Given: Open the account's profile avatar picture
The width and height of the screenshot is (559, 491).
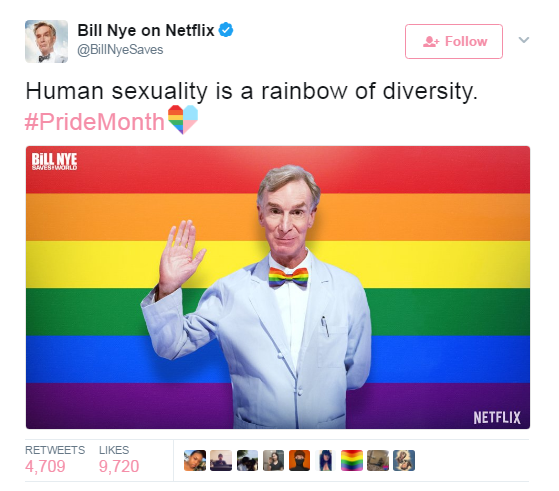Looking at the screenshot, I should pyautogui.click(x=46, y=41).
